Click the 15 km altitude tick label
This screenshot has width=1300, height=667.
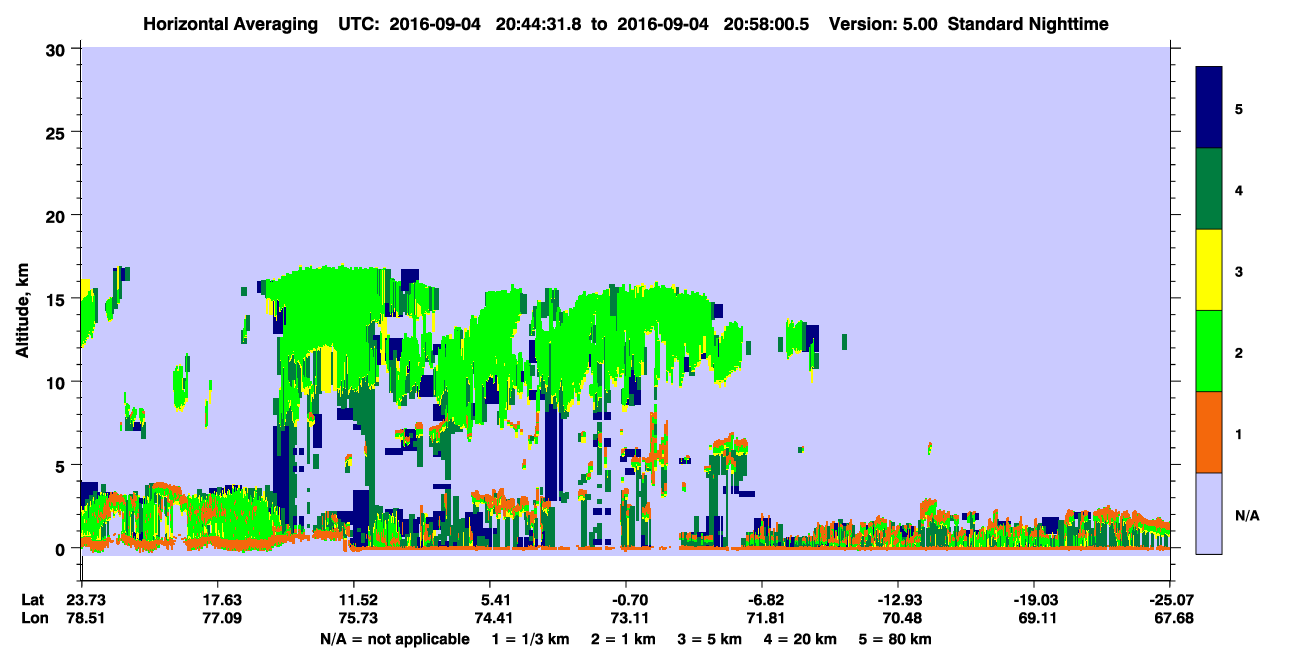click(x=58, y=299)
